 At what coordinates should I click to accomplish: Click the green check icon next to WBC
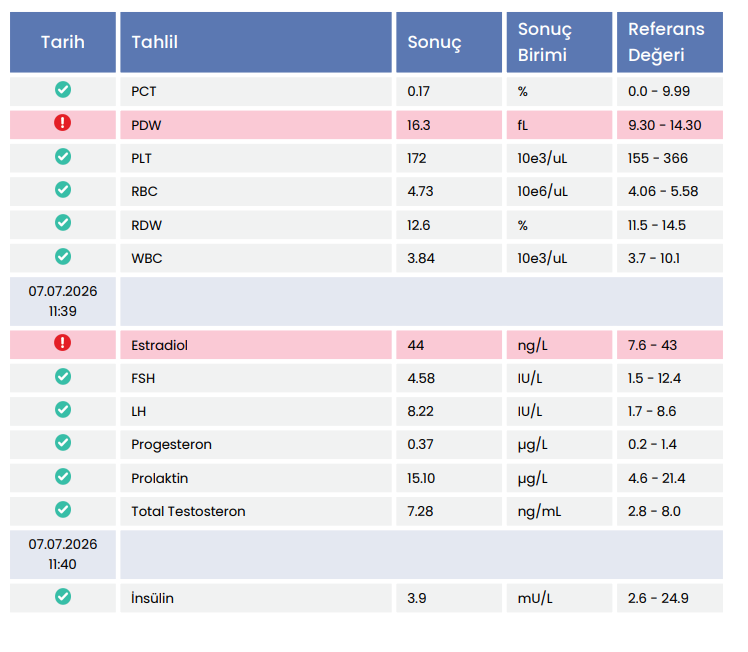[x=62, y=257]
